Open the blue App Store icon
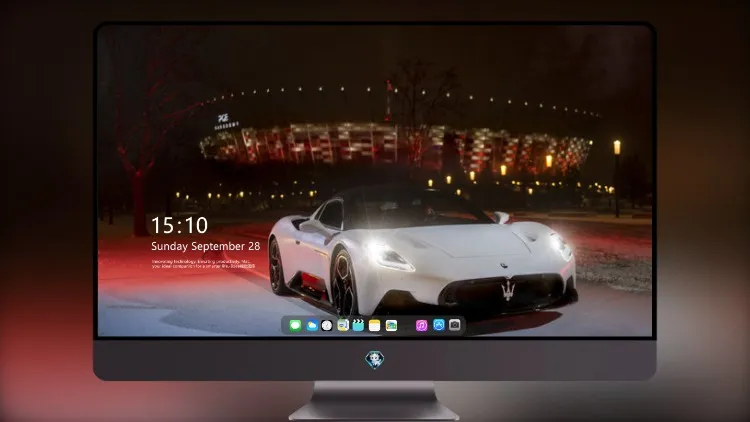 click(x=439, y=325)
